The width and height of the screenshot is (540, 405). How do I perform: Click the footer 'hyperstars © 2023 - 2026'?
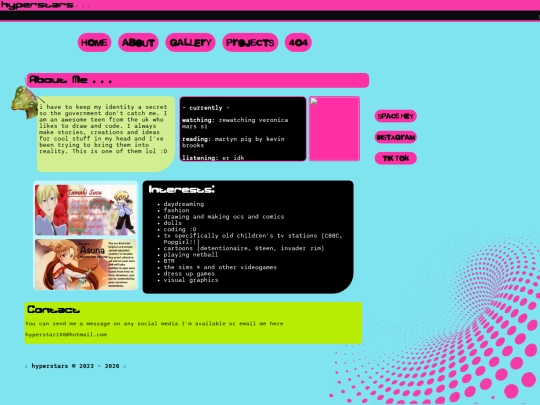pos(75,366)
